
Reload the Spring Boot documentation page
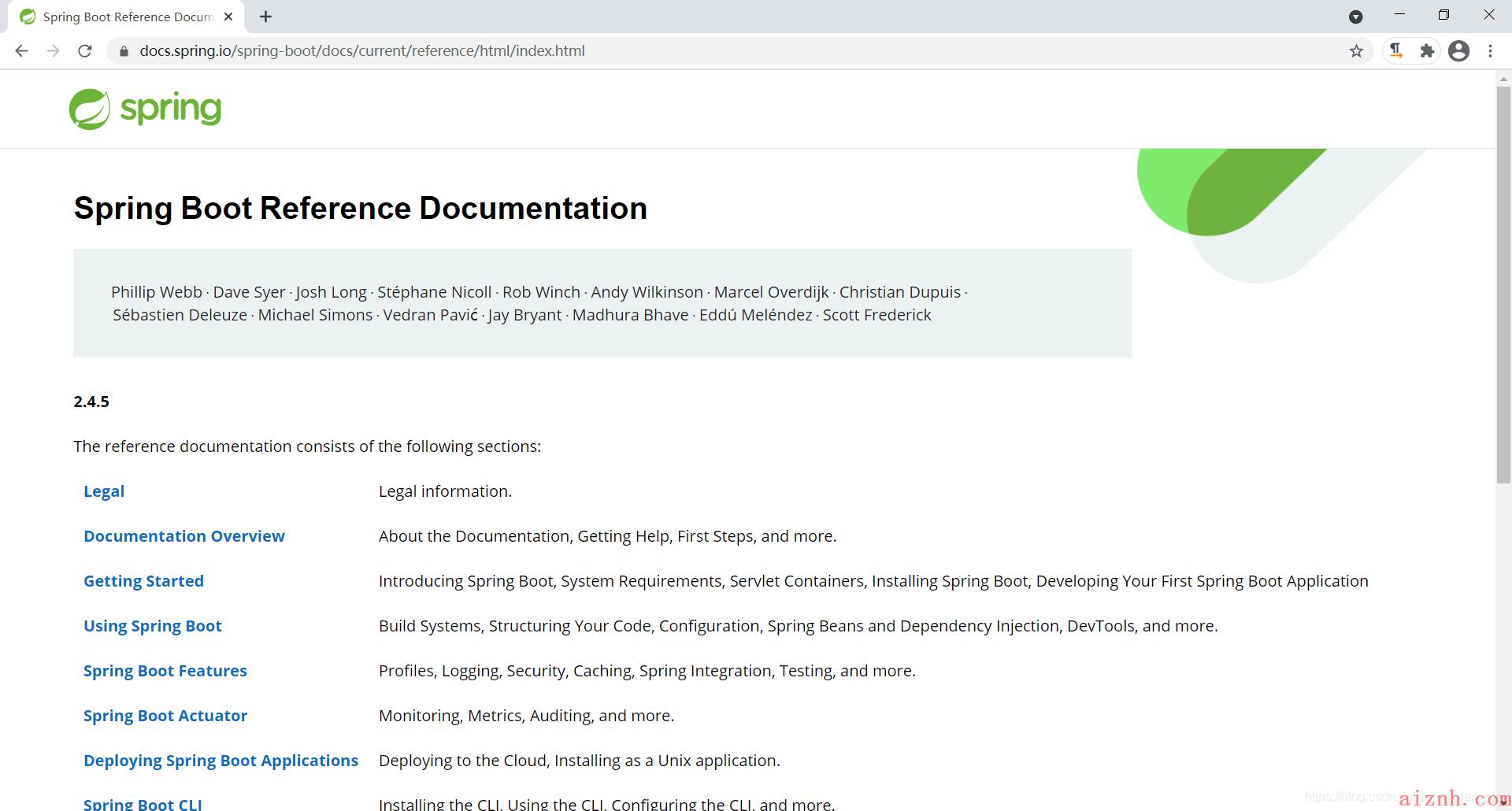click(x=85, y=51)
